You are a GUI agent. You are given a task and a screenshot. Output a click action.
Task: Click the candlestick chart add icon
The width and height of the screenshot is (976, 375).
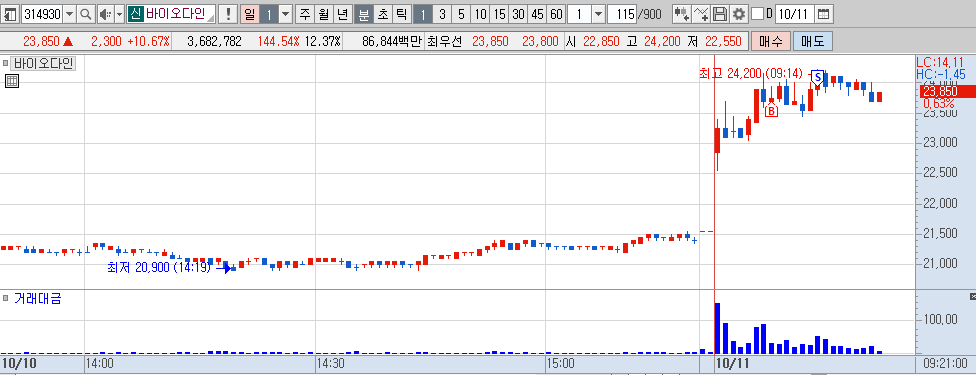tap(681, 14)
